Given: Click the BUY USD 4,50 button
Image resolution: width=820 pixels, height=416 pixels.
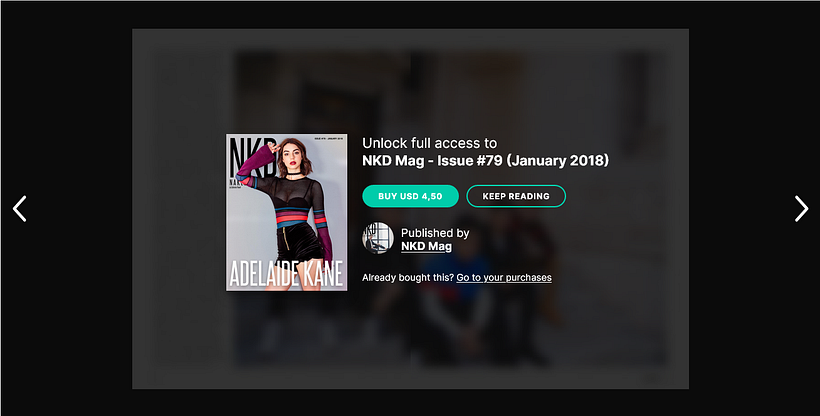Looking at the screenshot, I should pyautogui.click(x=411, y=196).
